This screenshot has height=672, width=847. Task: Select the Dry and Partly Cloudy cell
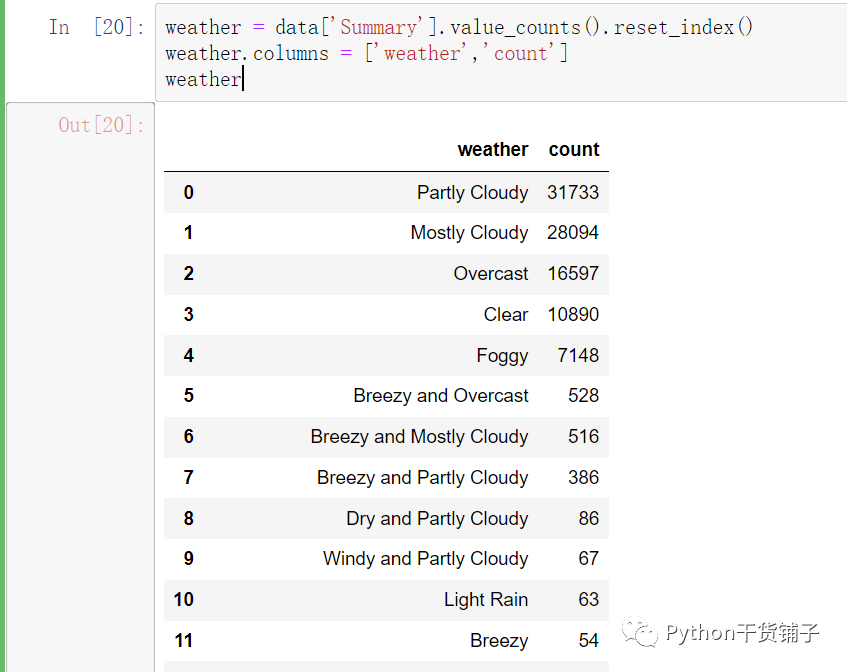[x=437, y=519]
